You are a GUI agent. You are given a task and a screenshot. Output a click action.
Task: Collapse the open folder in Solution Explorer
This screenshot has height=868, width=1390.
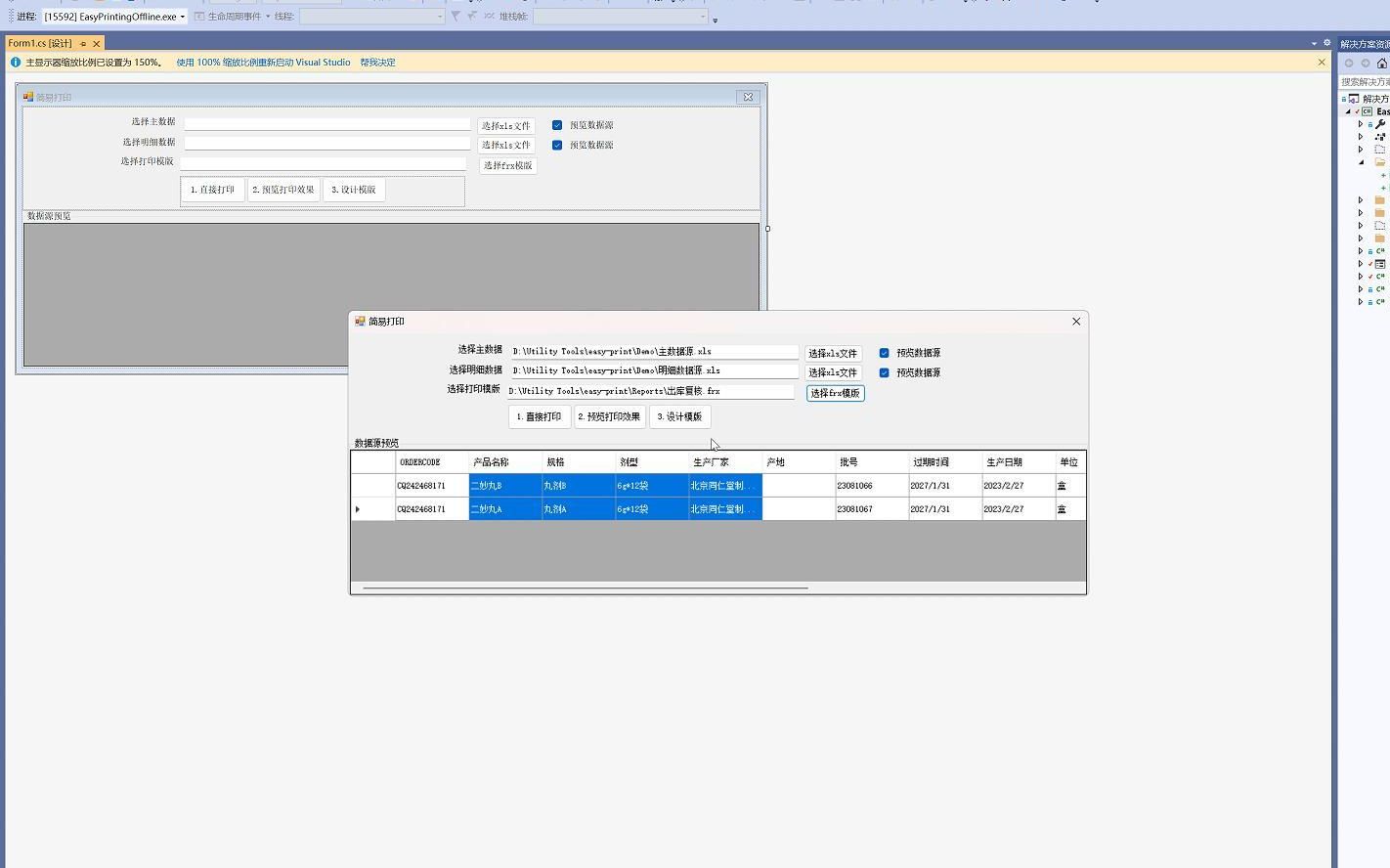1361,162
